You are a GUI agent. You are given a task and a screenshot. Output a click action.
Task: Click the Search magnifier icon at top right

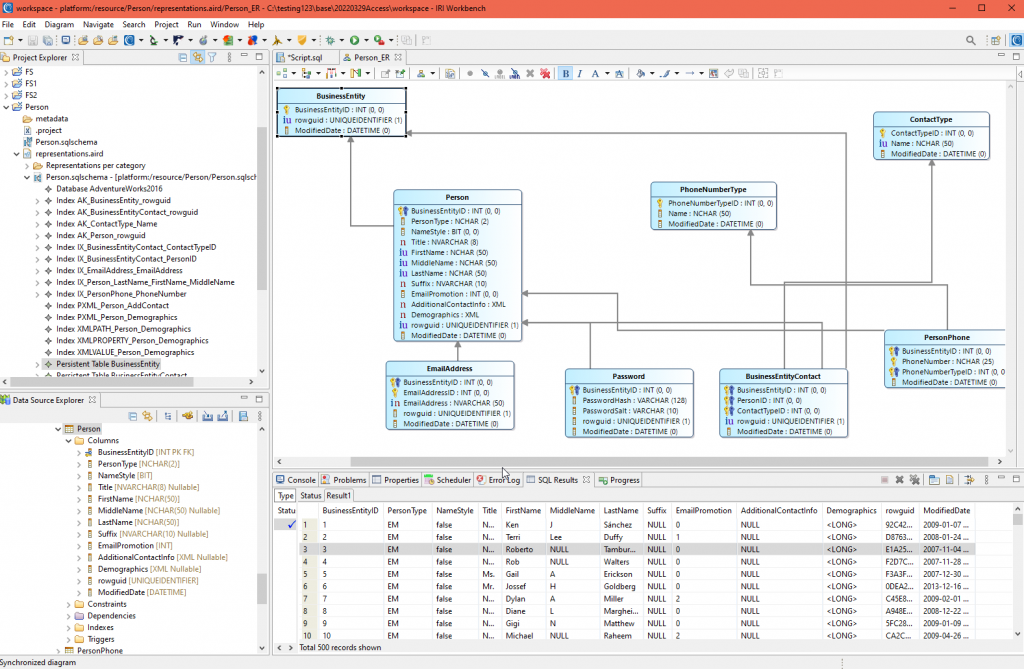970,40
